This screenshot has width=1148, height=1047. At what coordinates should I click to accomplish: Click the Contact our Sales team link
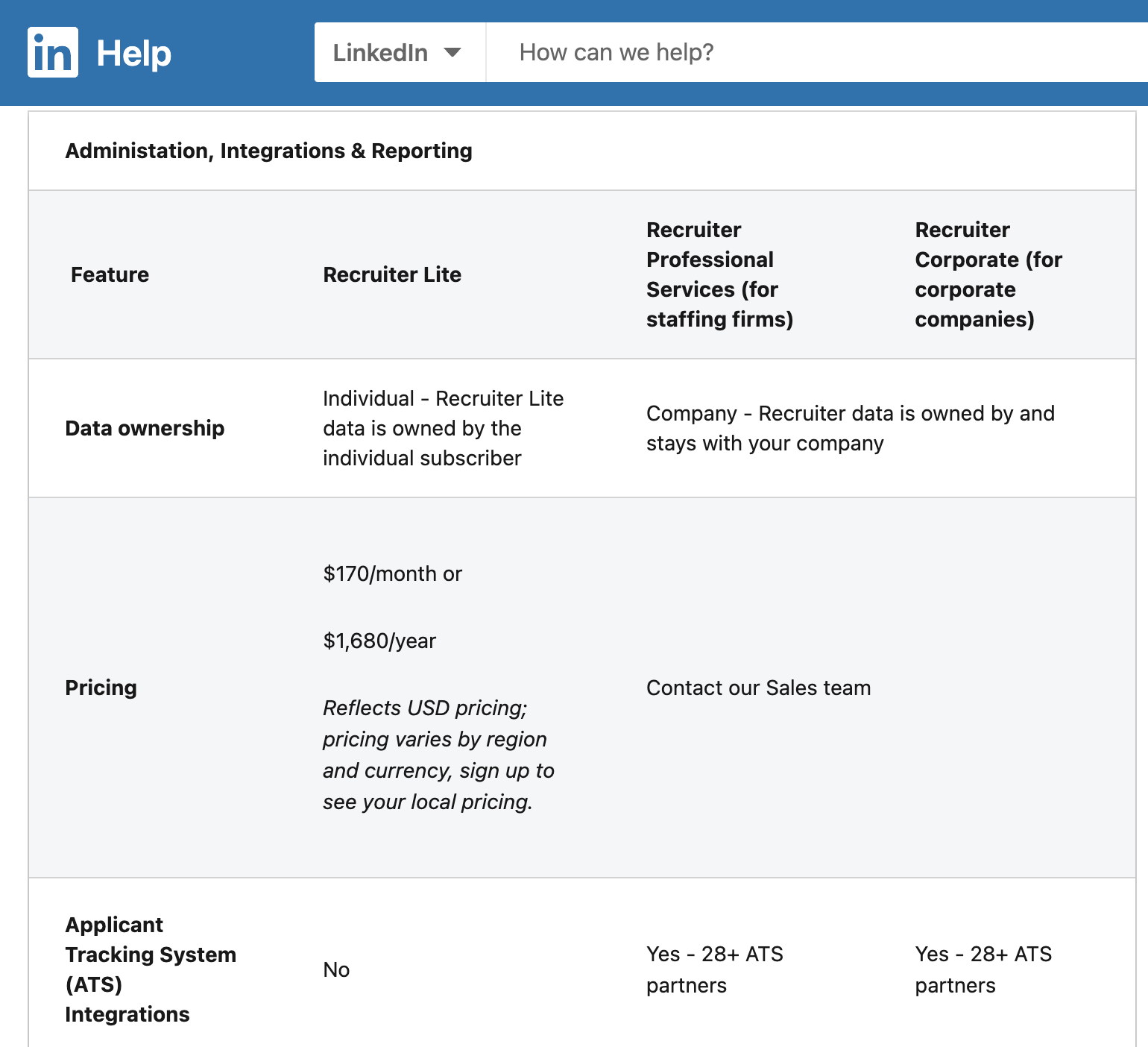[758, 688]
